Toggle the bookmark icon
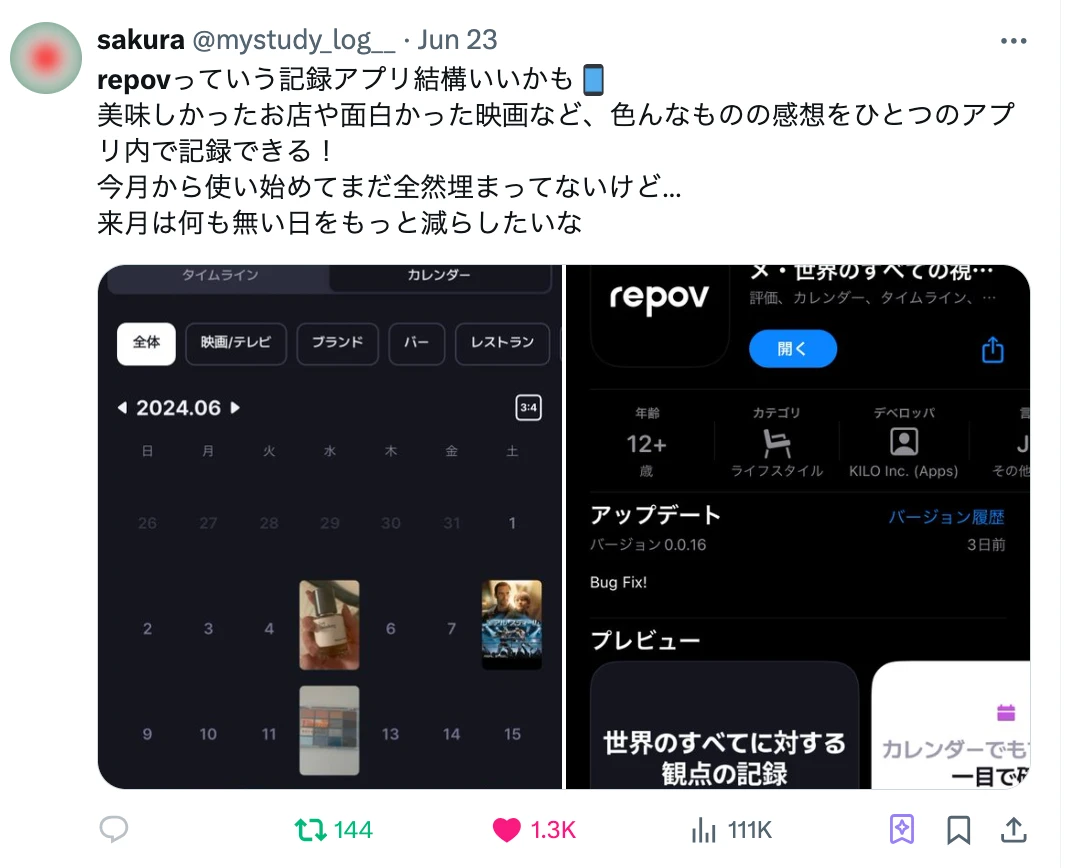 (x=958, y=830)
